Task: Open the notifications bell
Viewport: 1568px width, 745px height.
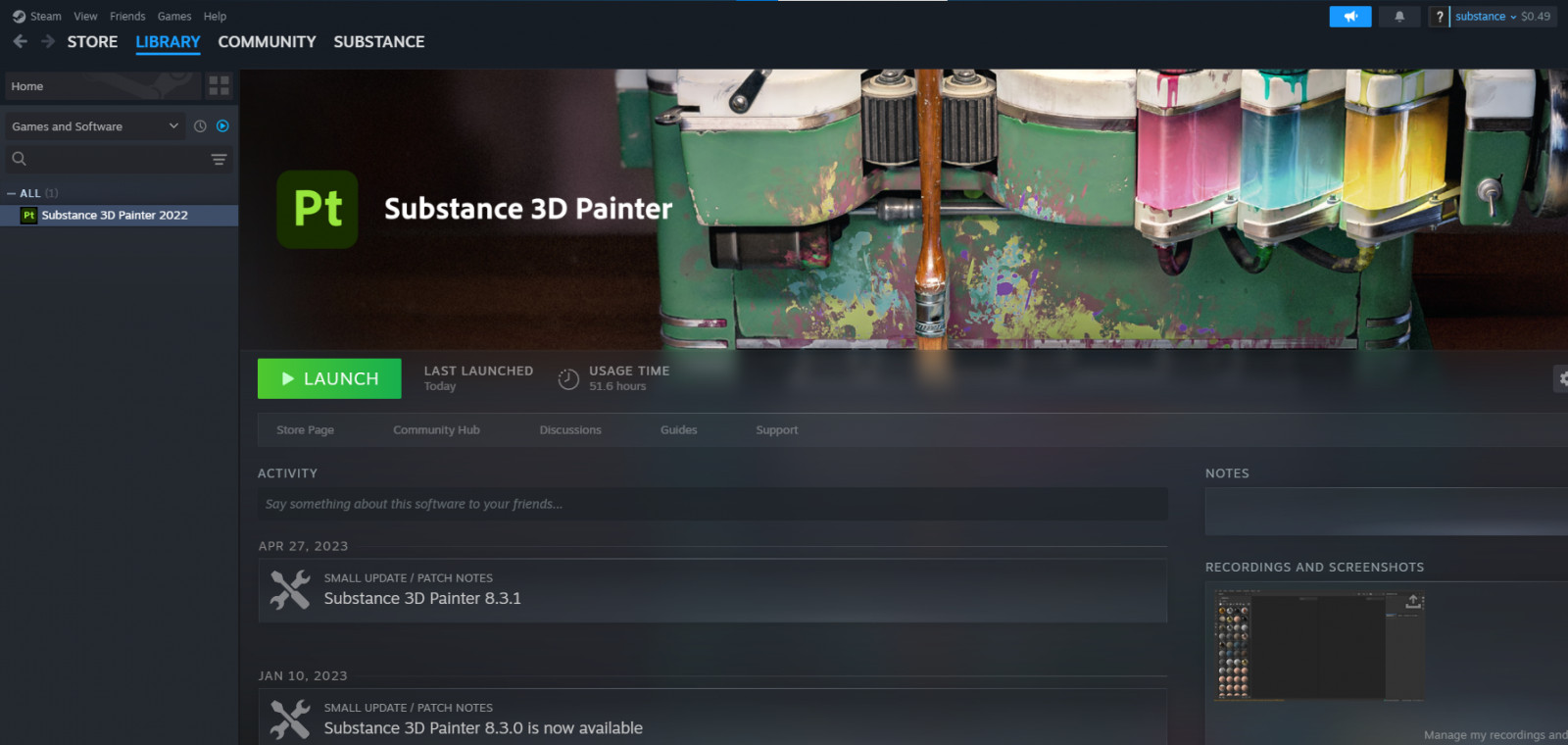Action: tap(1399, 16)
